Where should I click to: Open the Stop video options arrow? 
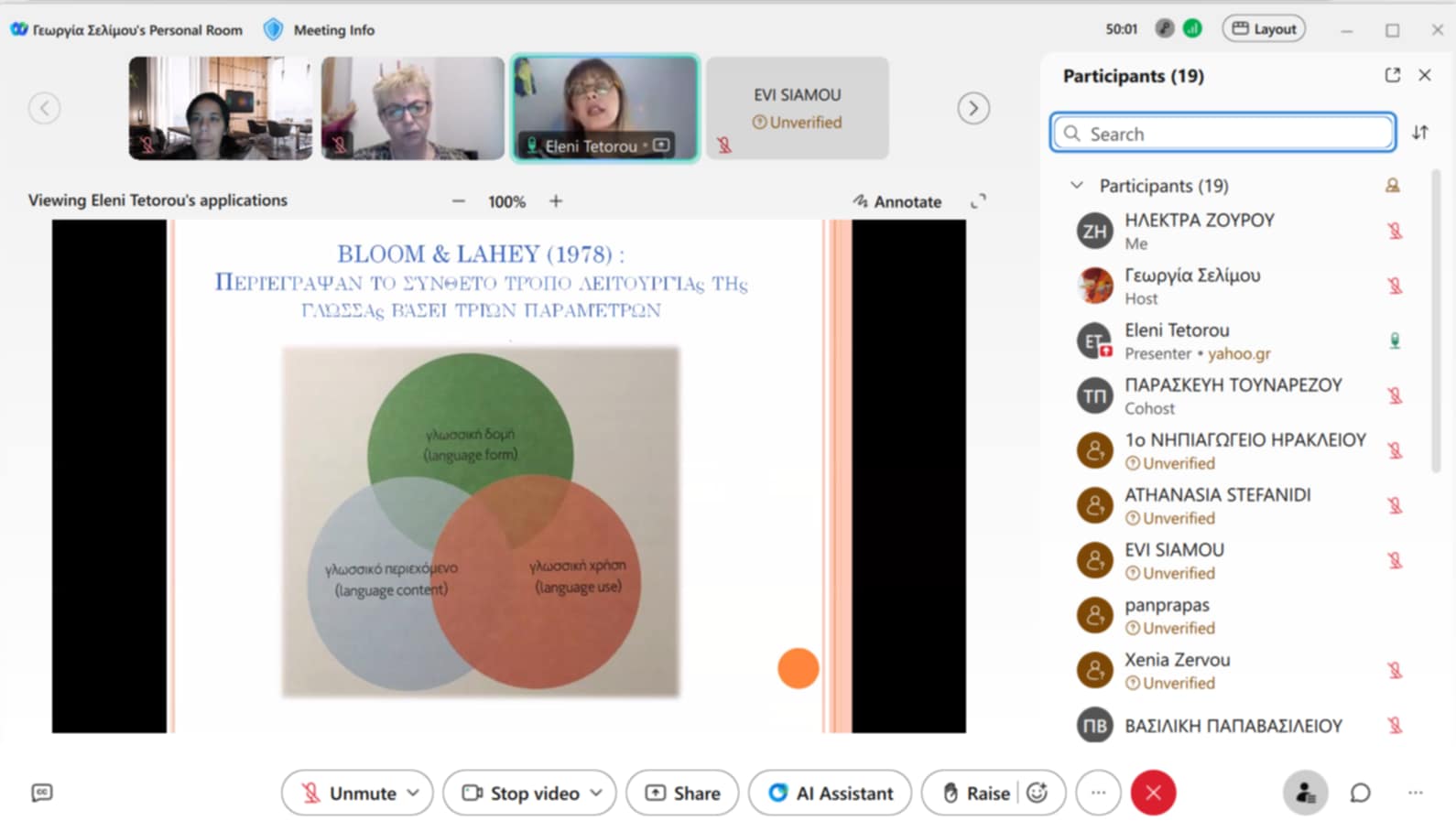[x=596, y=793]
